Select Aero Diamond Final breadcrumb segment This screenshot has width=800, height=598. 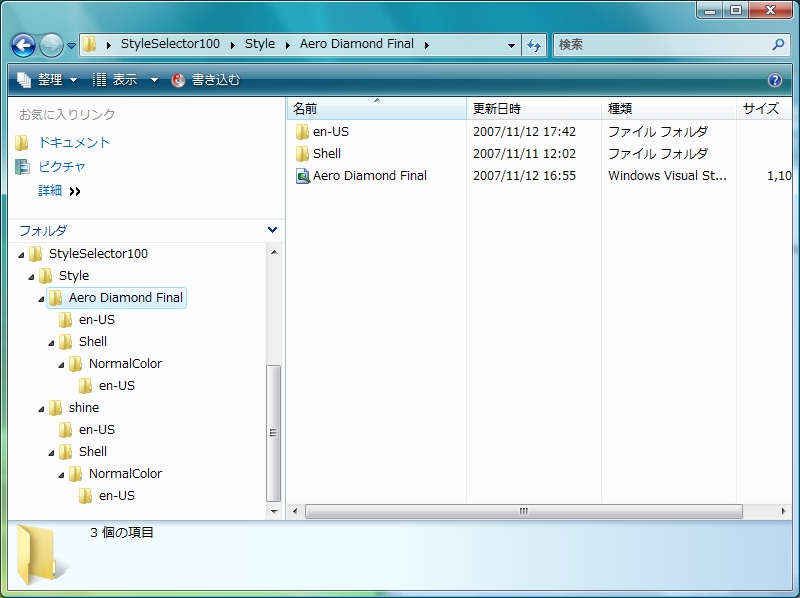click(357, 44)
